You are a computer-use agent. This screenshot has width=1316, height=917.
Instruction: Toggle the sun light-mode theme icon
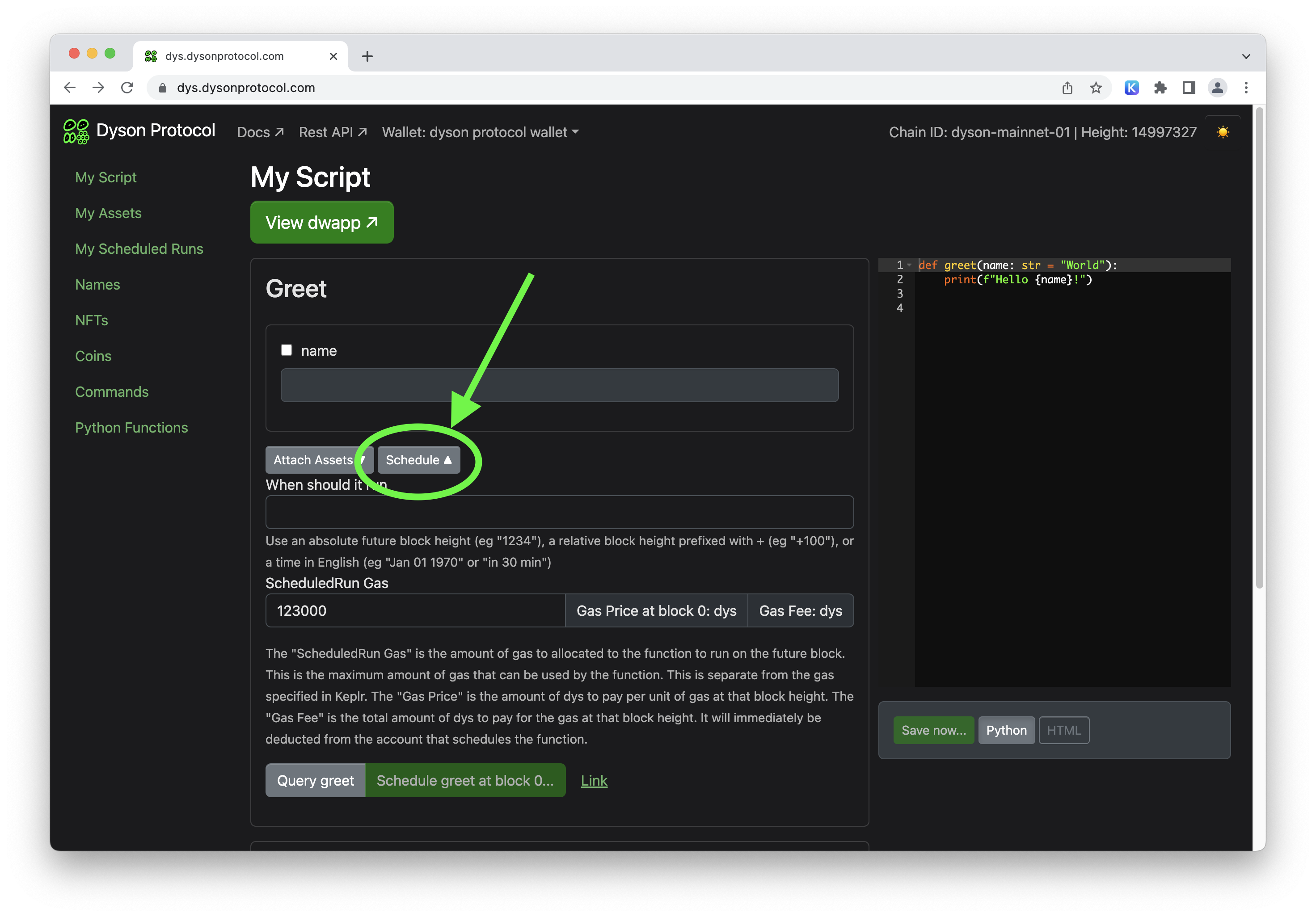(1223, 132)
